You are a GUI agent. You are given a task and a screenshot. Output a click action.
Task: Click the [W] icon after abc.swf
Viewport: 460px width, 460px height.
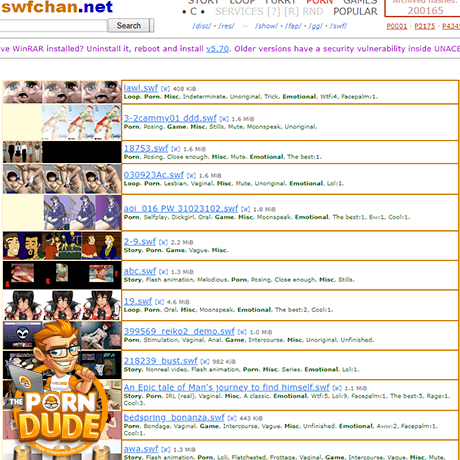[x=163, y=272]
